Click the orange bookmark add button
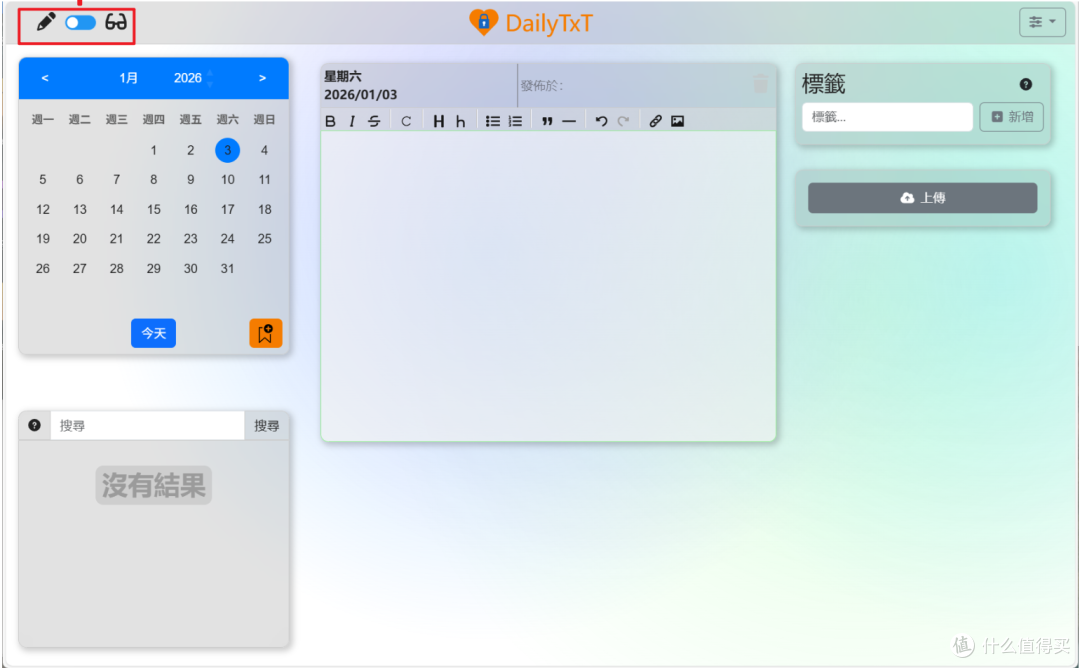Viewport: 1080px width, 668px height. coord(265,333)
